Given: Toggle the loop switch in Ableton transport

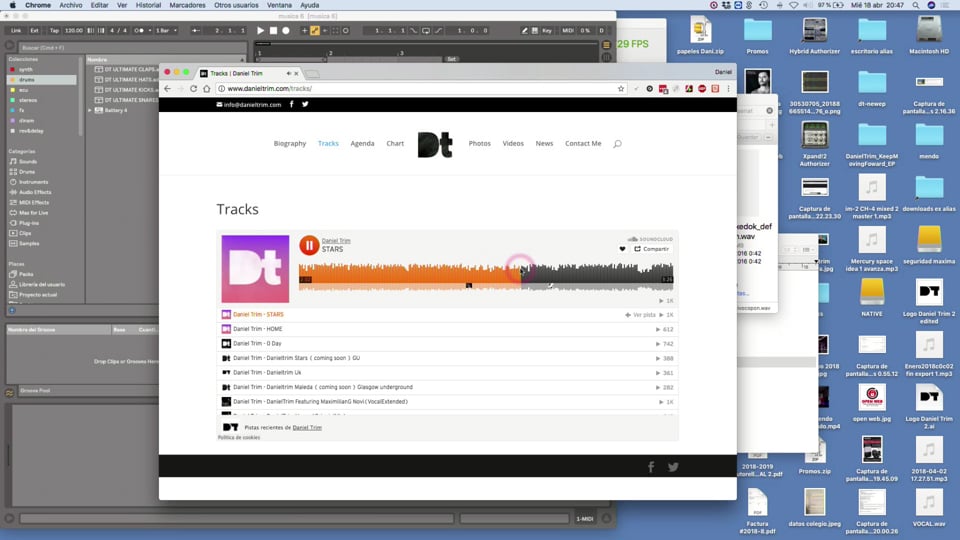Looking at the screenshot, I should [426, 30].
